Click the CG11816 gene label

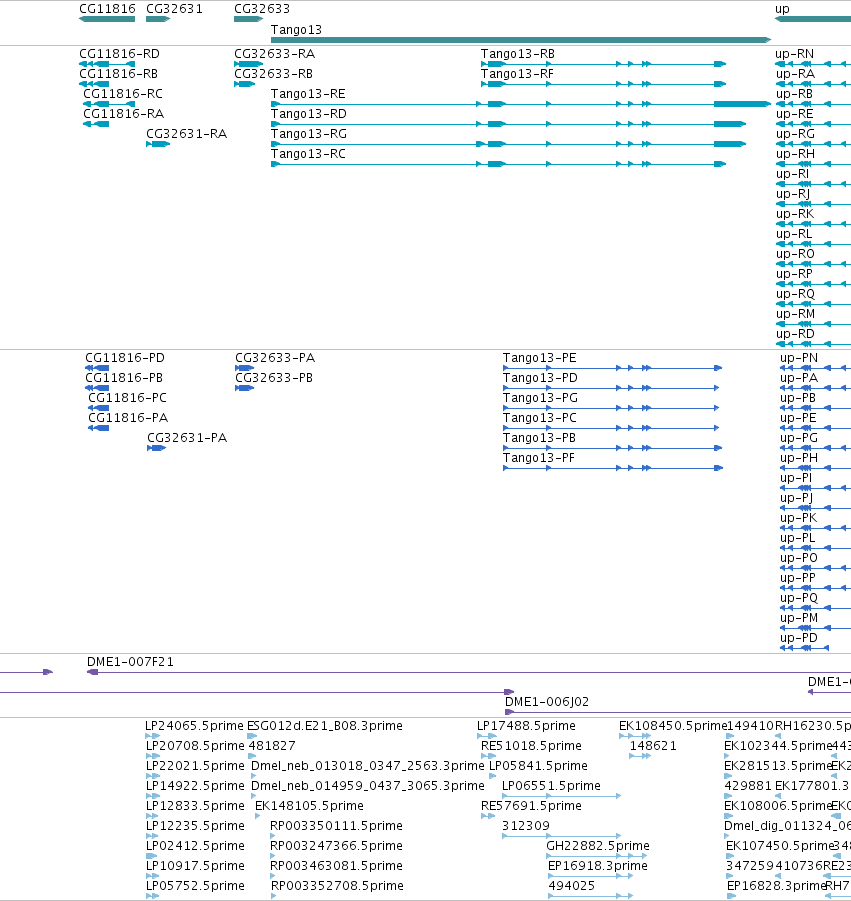pos(107,9)
